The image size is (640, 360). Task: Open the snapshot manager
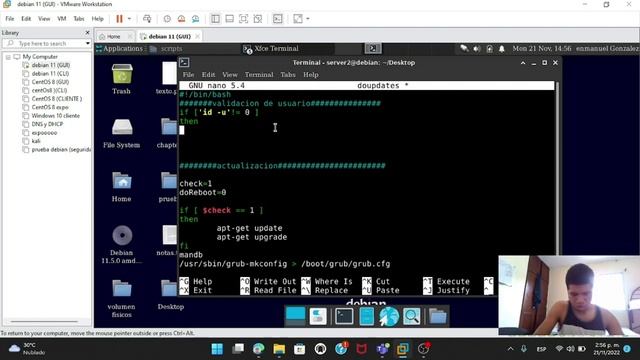pyautogui.click(x=196, y=19)
